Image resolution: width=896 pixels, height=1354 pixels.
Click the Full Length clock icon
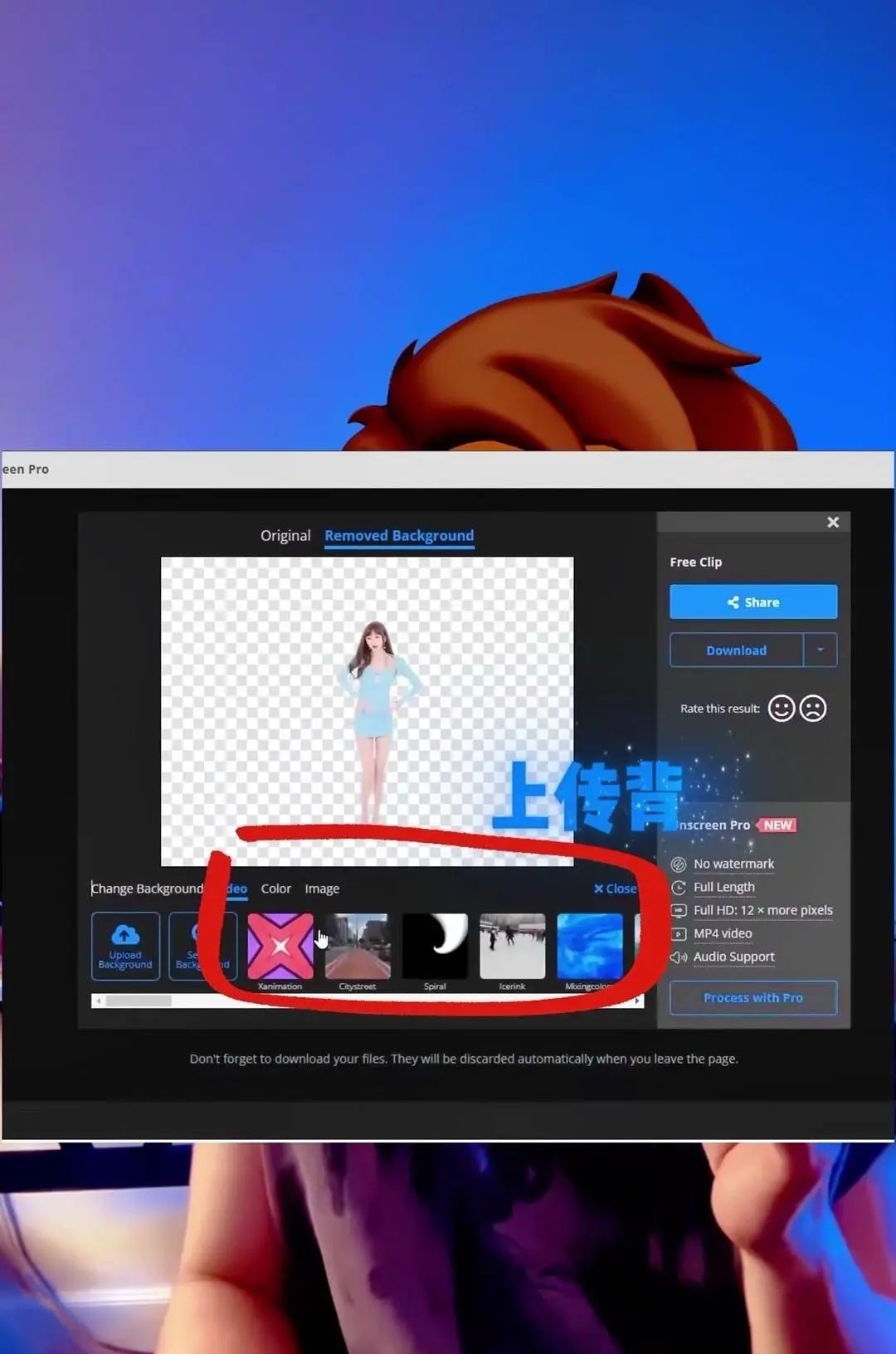(679, 888)
